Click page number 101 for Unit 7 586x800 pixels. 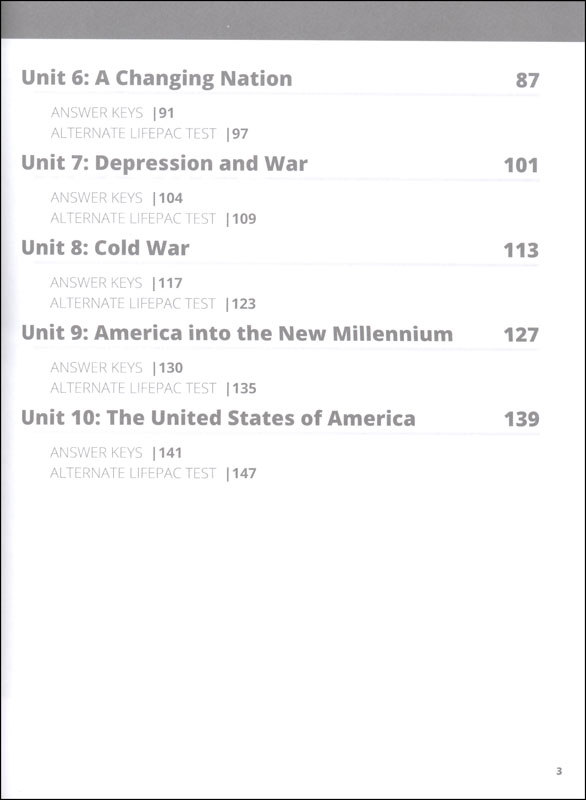[x=521, y=165]
